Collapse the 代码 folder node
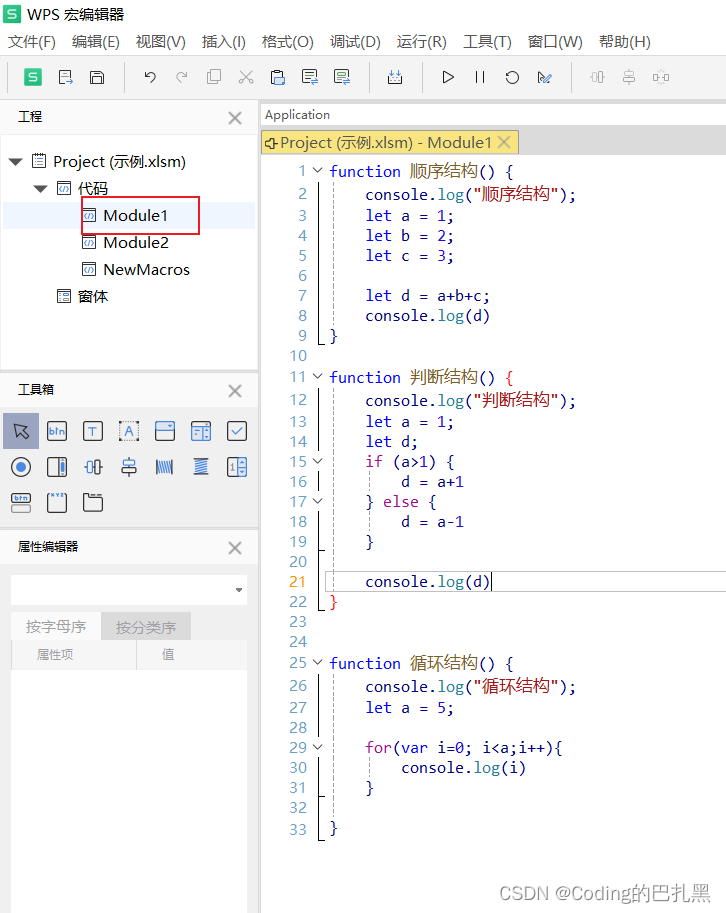Screen dimensions: 726x913 point(40,188)
